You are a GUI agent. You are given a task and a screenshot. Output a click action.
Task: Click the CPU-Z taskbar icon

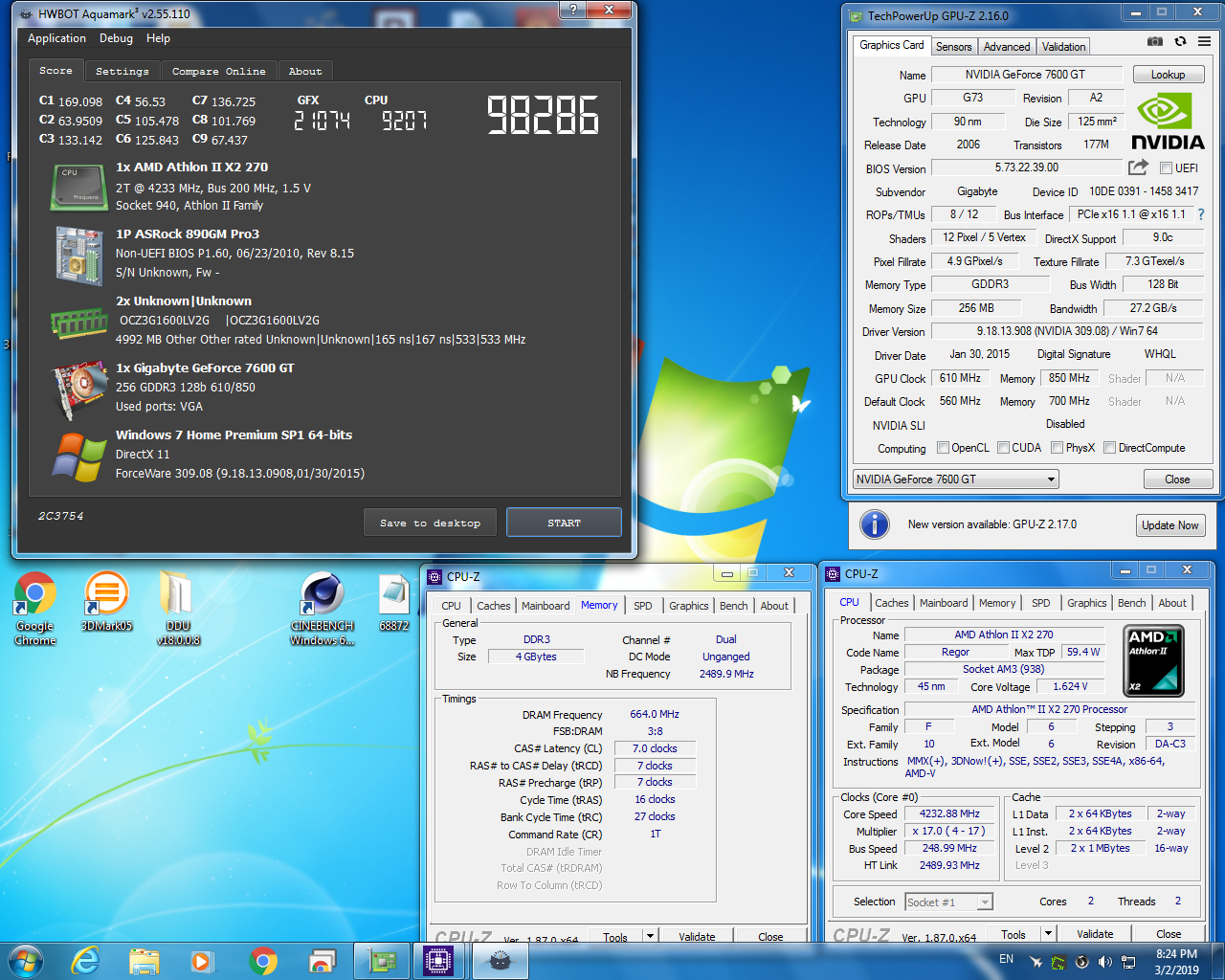point(437,961)
